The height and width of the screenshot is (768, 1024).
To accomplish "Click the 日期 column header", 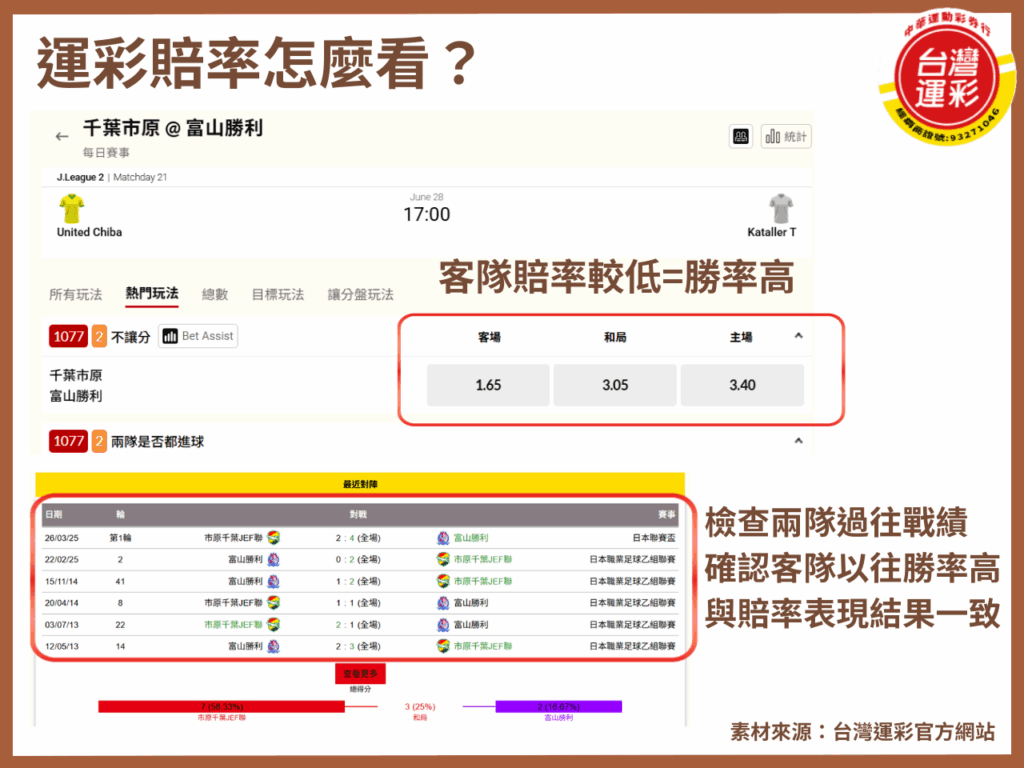I will click(x=54, y=515).
